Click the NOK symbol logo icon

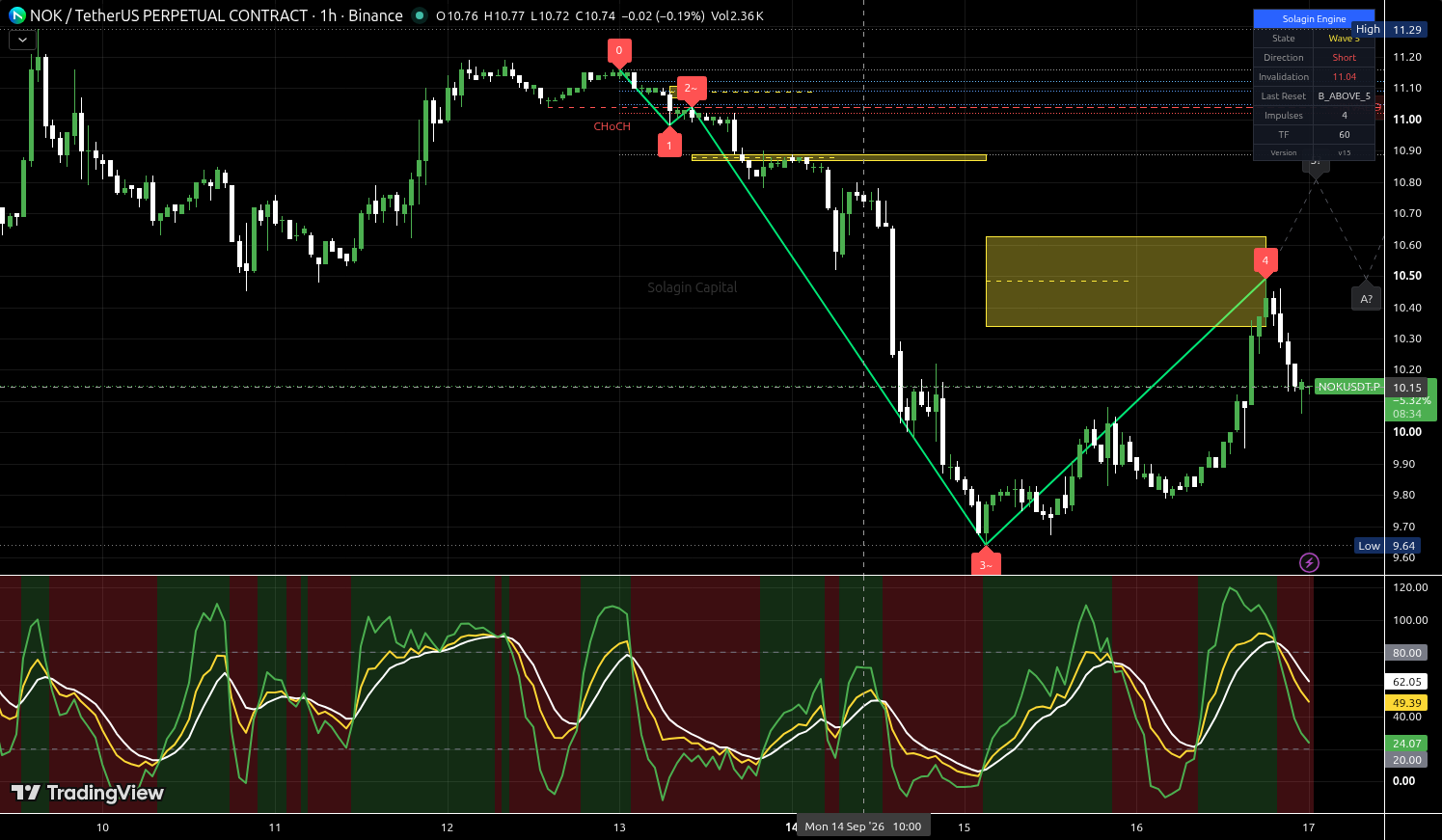[17, 15]
